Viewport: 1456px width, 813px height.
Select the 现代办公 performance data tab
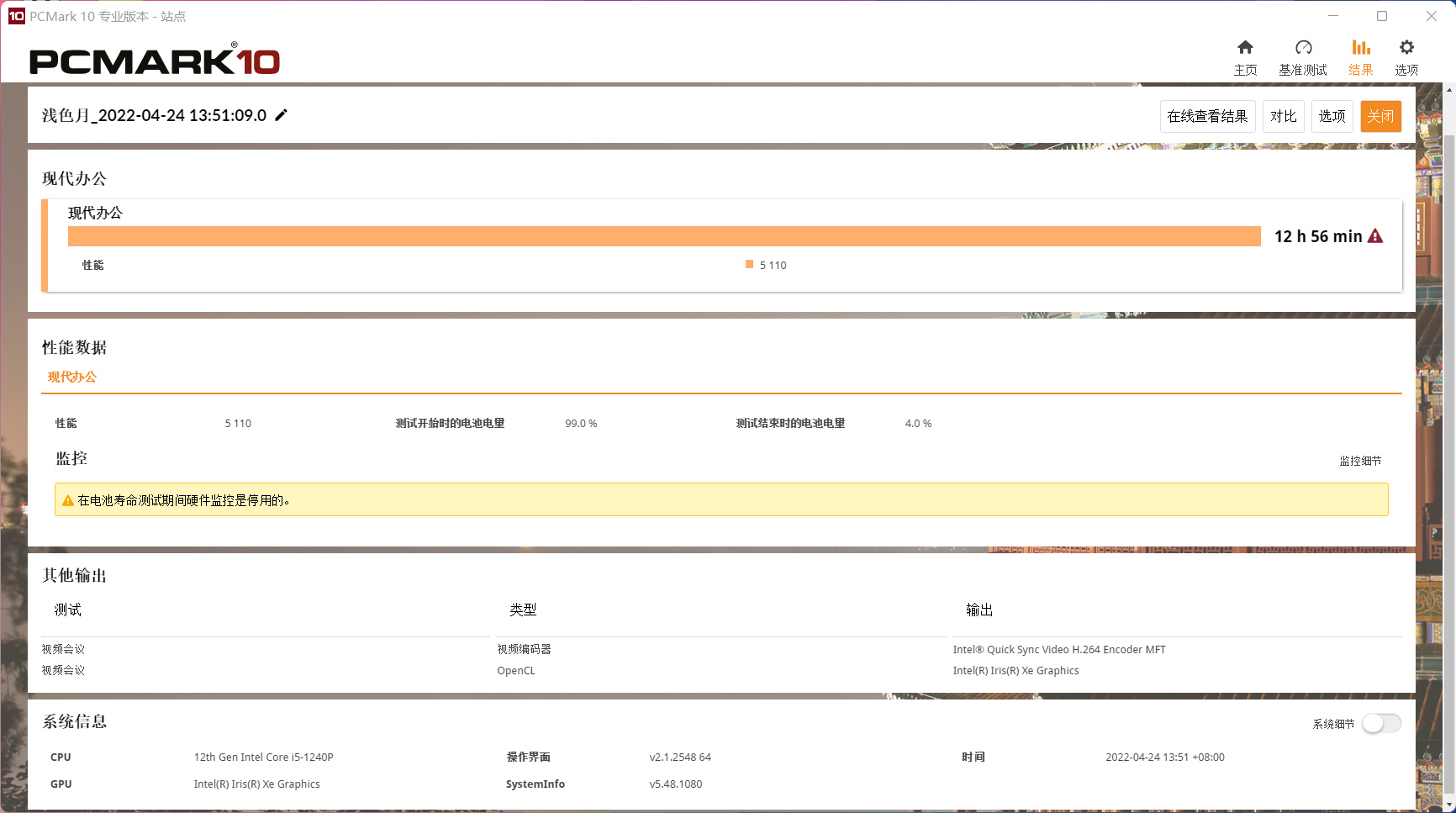pyautogui.click(x=72, y=377)
